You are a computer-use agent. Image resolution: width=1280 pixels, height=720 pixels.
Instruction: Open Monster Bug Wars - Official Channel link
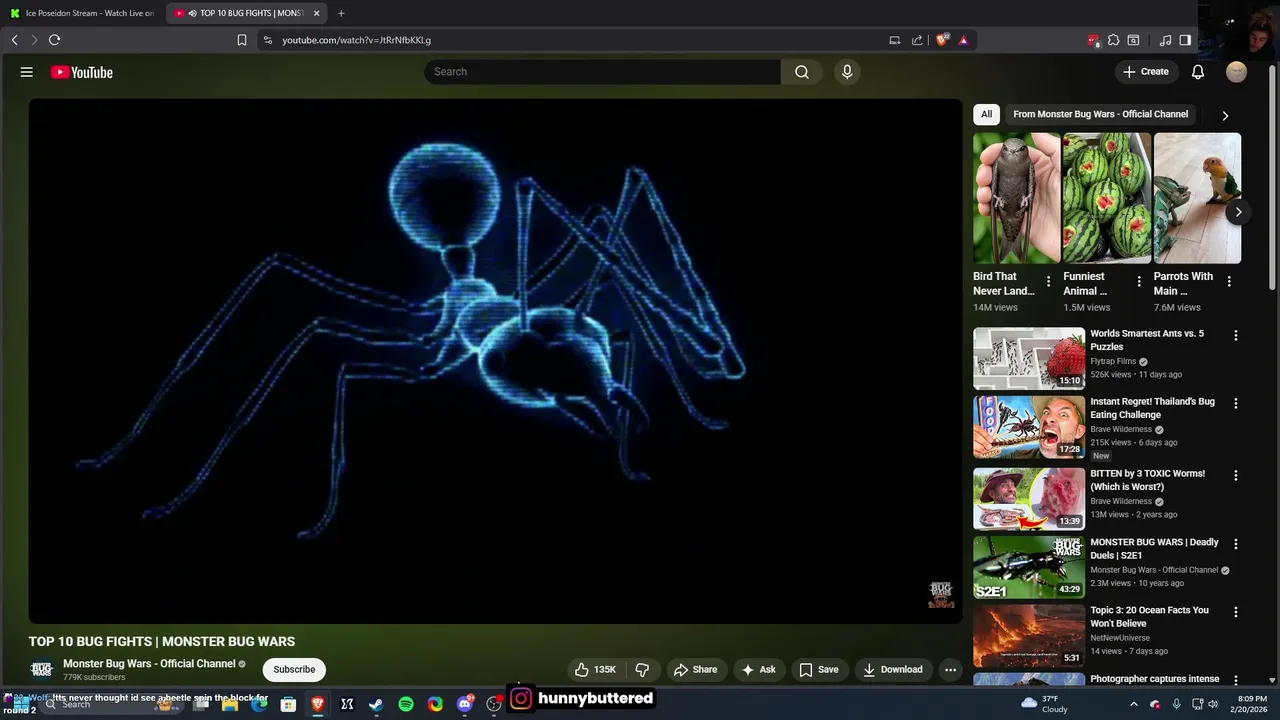point(149,664)
